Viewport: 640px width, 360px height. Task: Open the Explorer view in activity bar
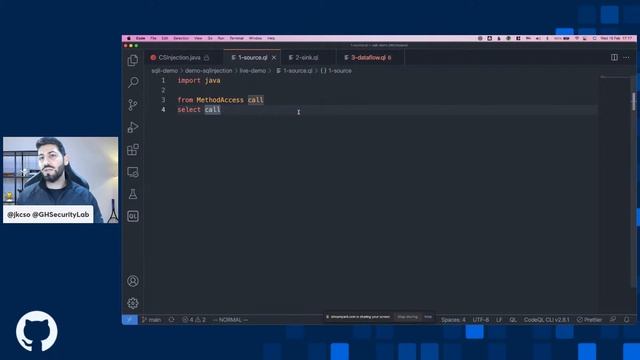coord(133,60)
